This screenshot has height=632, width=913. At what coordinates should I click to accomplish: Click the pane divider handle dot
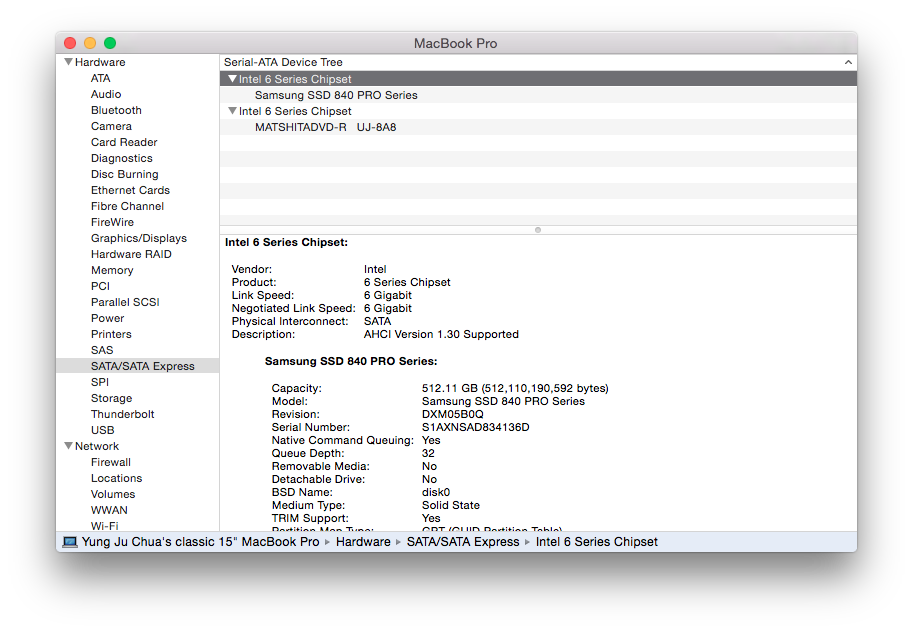pos(538,230)
